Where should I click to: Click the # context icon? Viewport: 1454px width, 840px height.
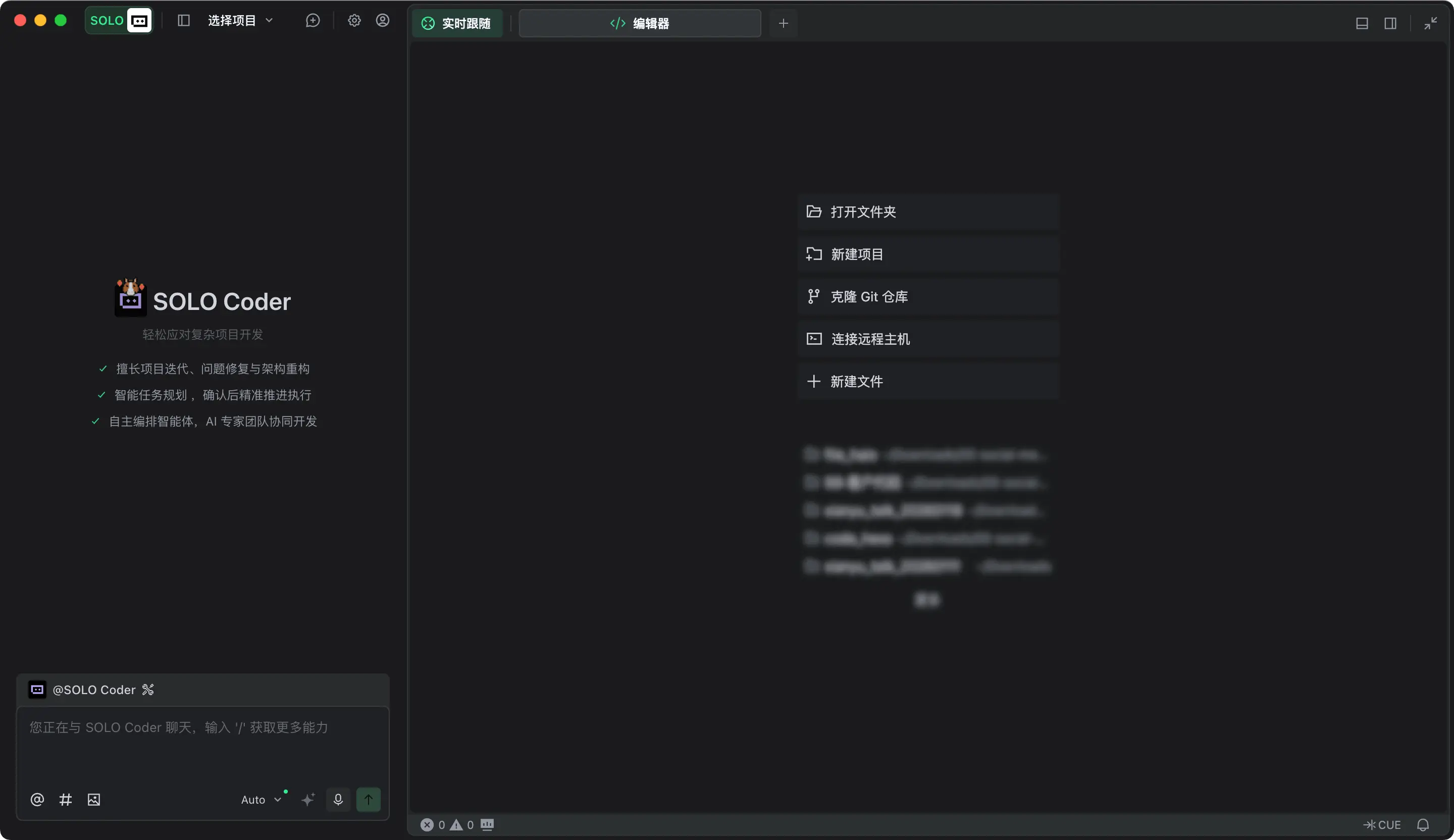65,800
